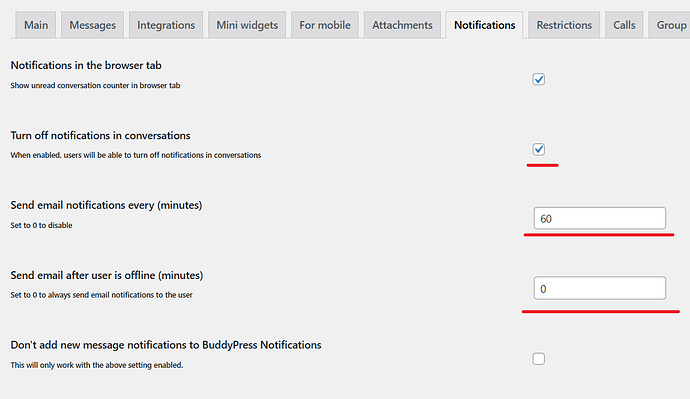Click the active Notifications tab

[x=484, y=25]
